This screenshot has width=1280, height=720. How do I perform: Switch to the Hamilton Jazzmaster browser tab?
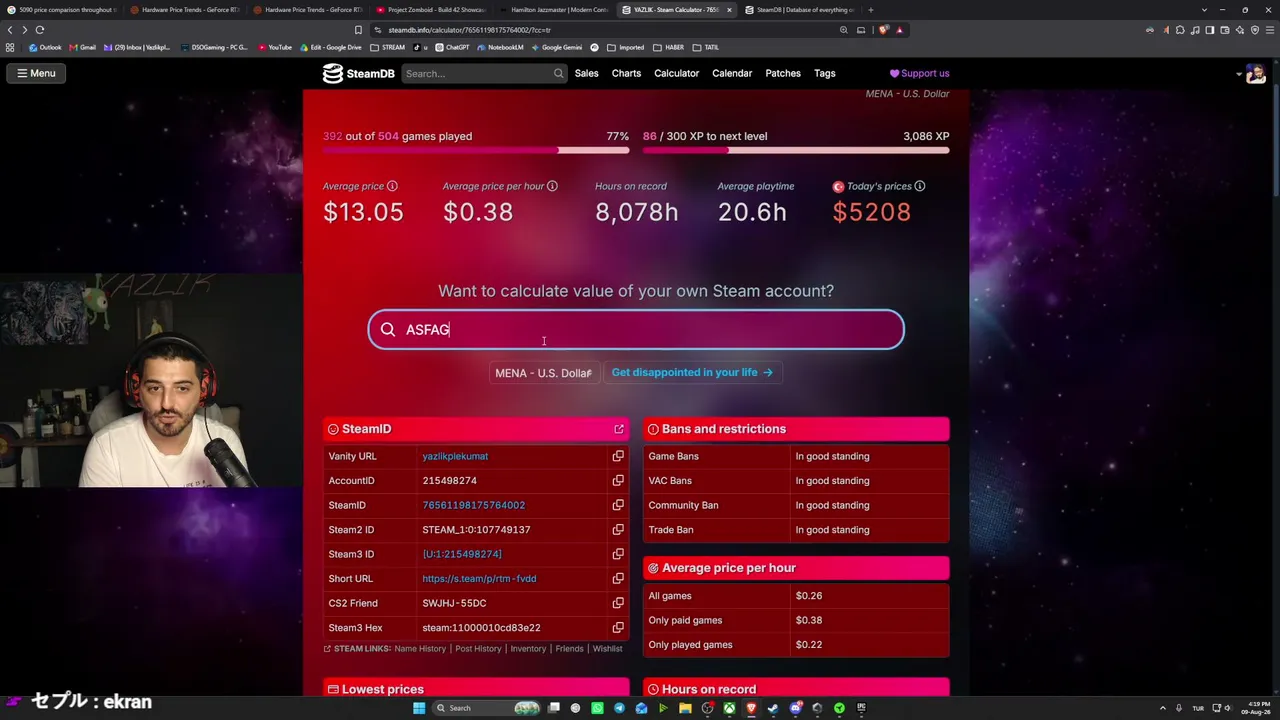tap(553, 10)
